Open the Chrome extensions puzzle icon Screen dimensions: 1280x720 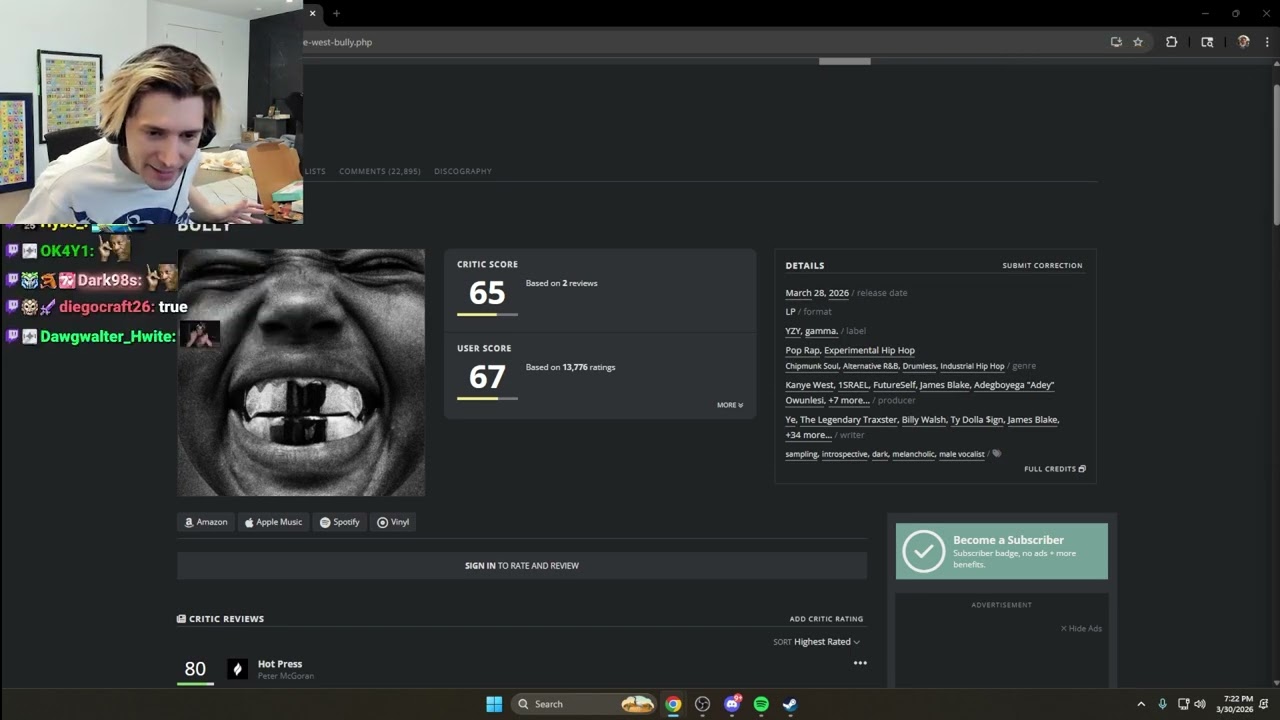(1171, 42)
